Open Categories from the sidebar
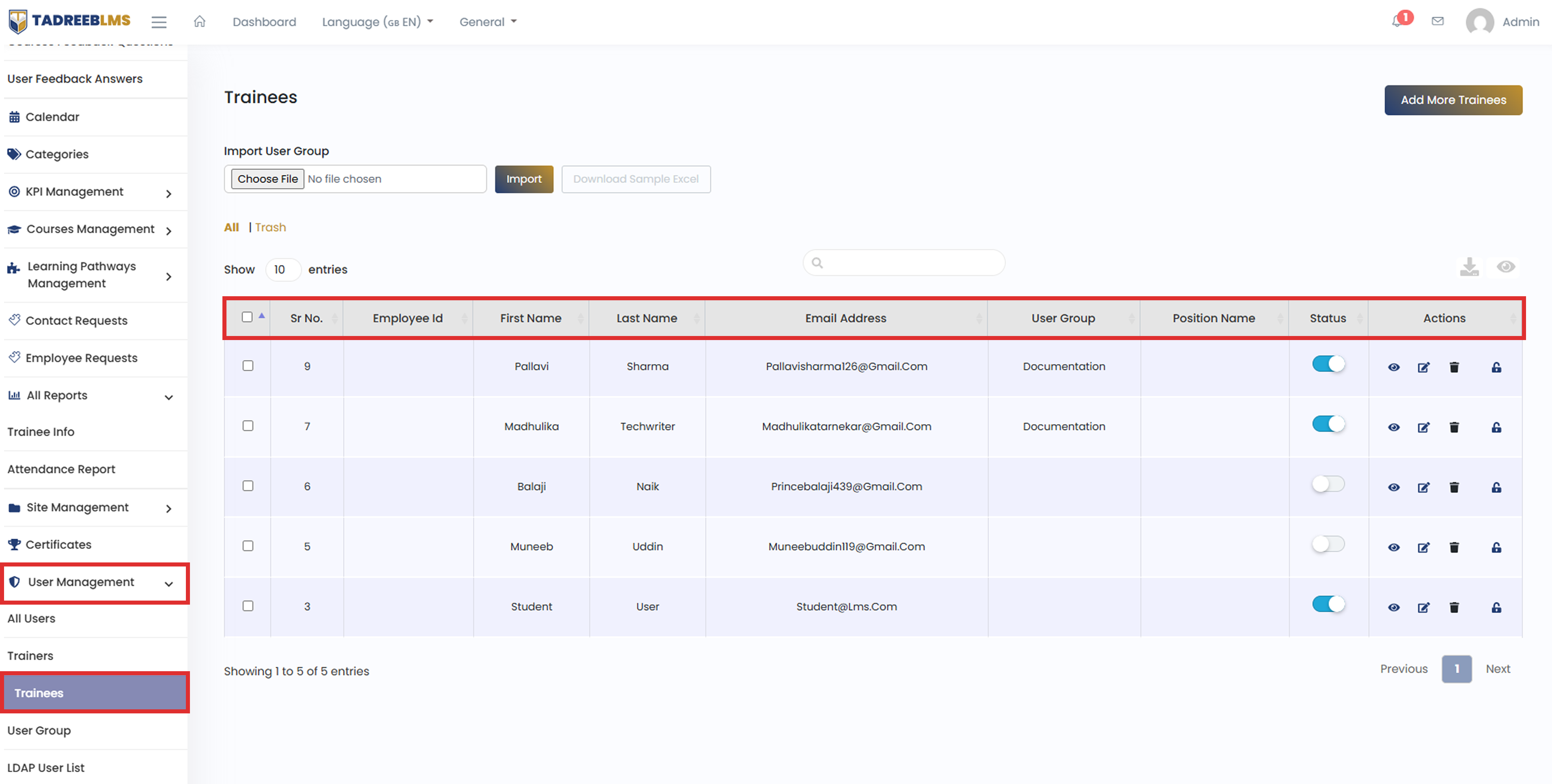The height and width of the screenshot is (784, 1552). (x=57, y=154)
